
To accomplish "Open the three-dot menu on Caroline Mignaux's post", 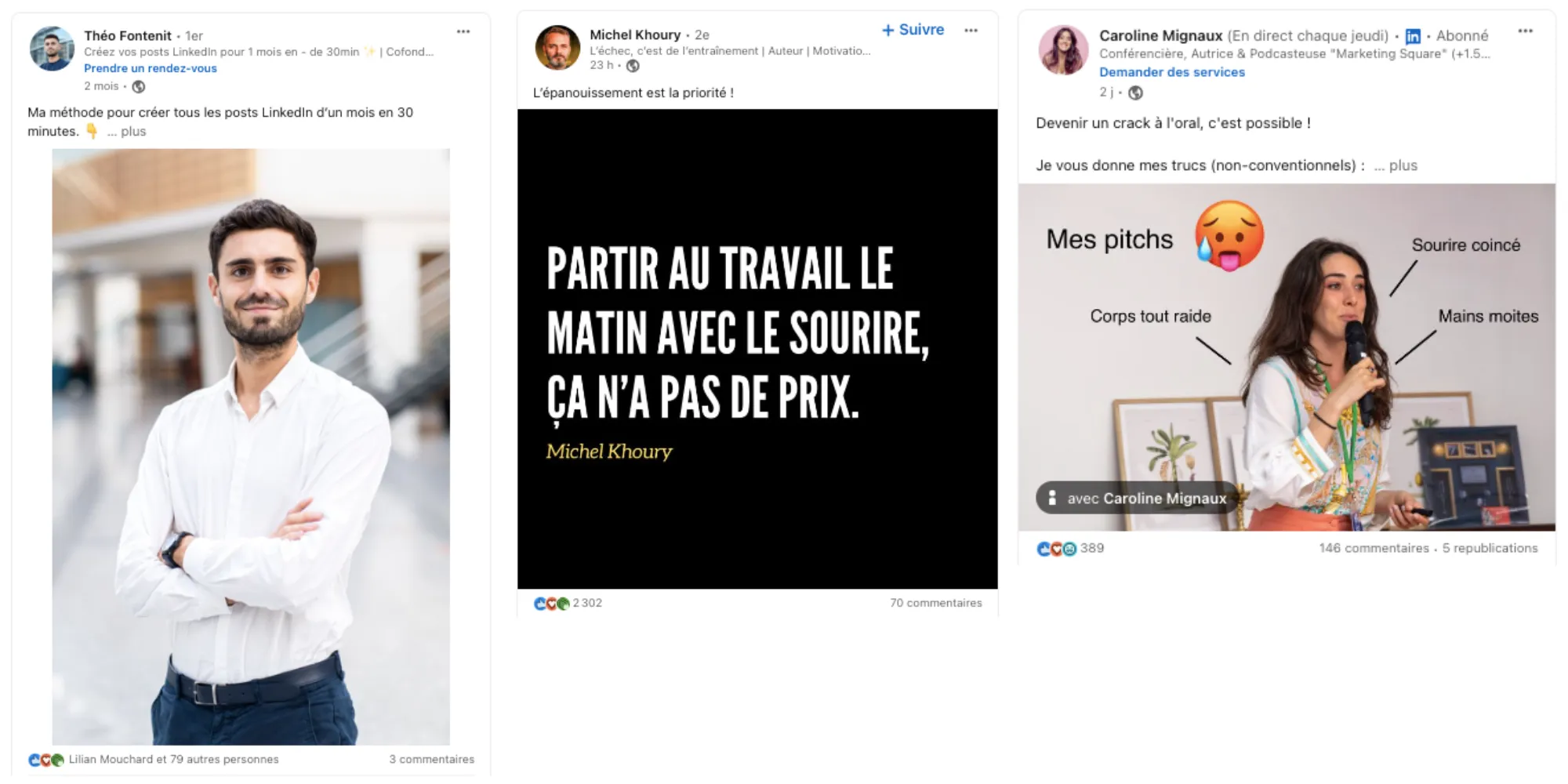I will (x=1525, y=31).
